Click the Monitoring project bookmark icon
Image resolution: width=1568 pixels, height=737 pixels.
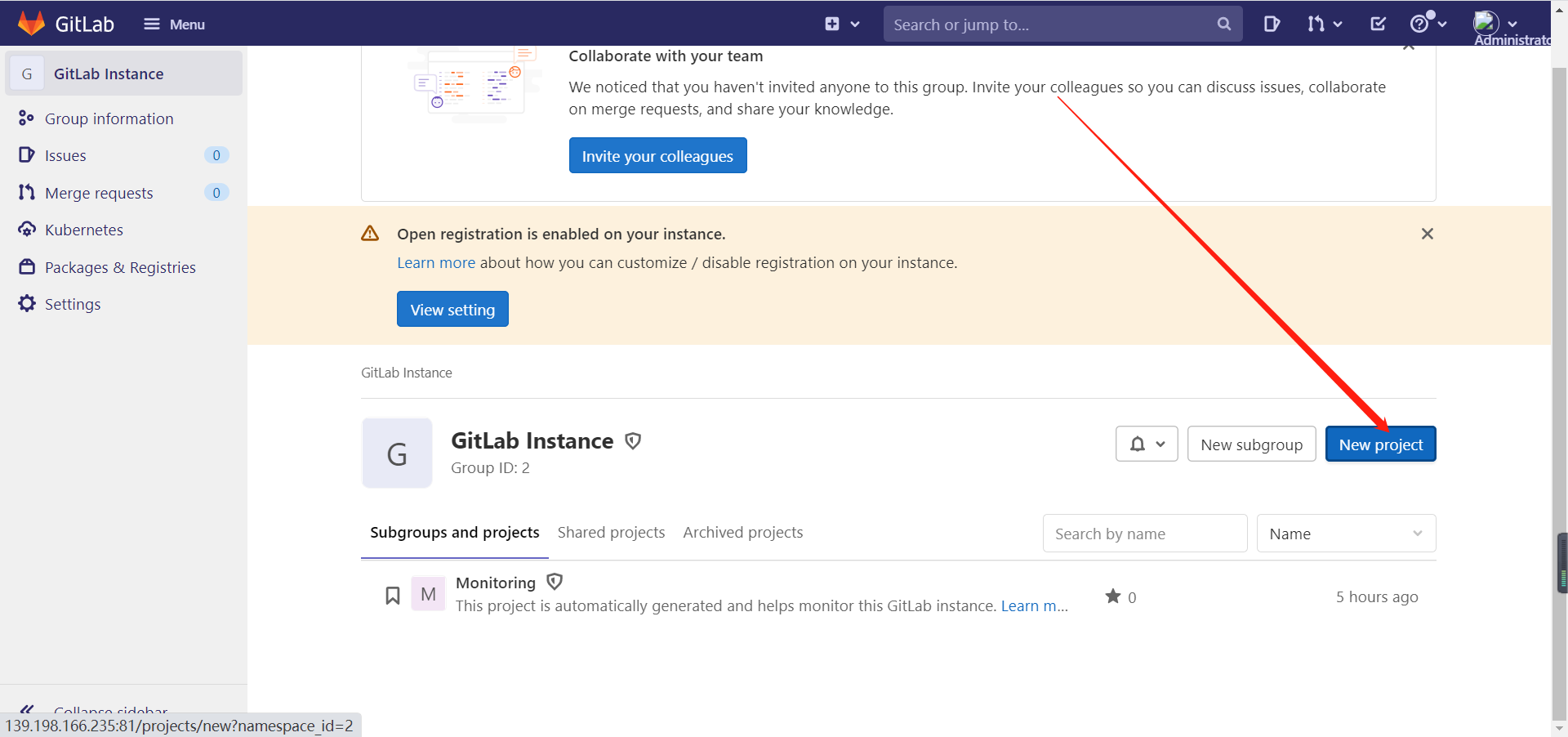pos(393,596)
